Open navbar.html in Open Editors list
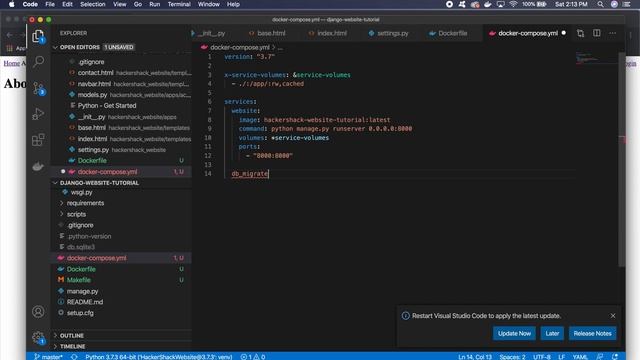640x360 pixels. pos(122,84)
